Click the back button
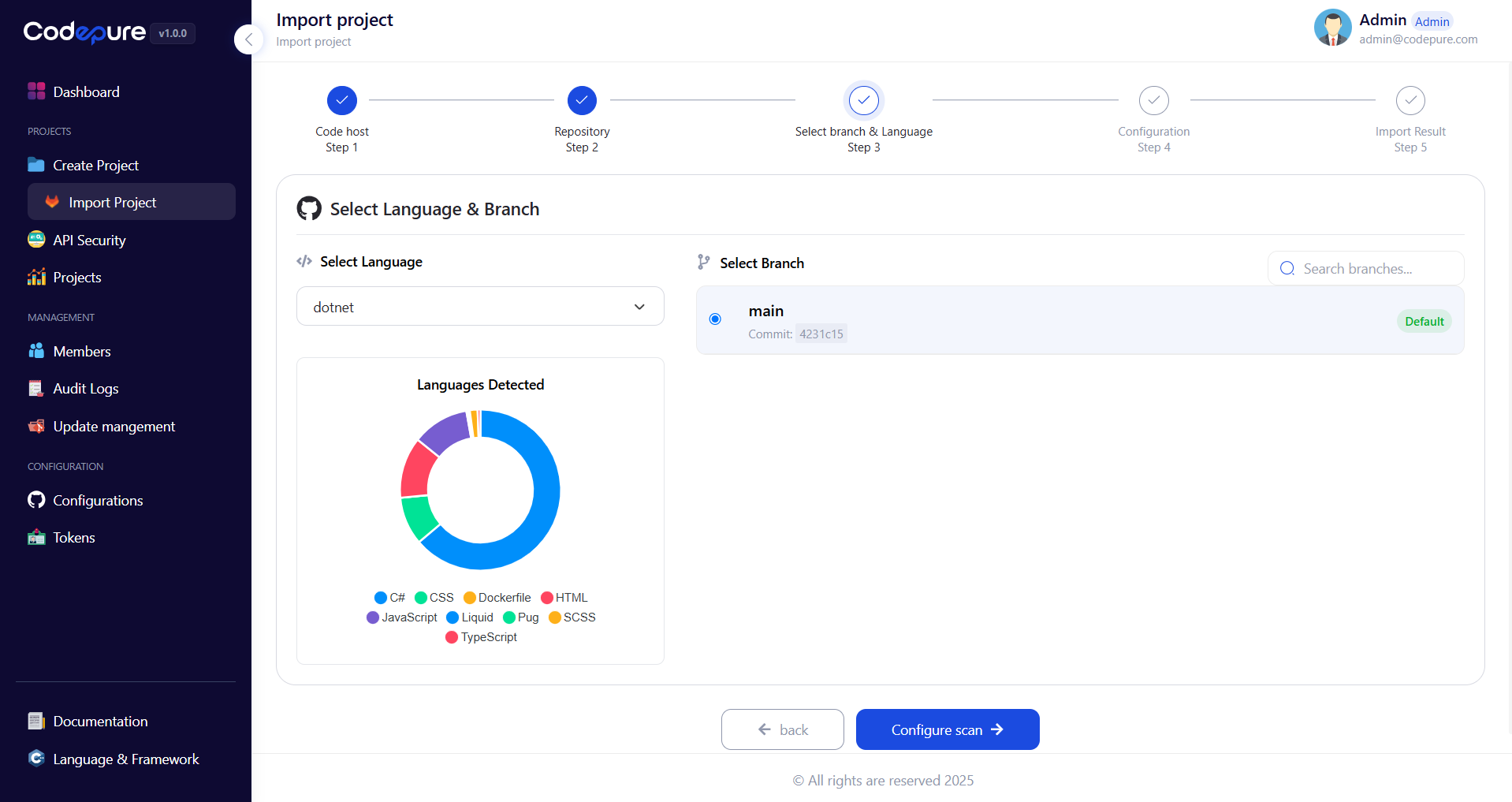Image resolution: width=1512 pixels, height=802 pixels. pyautogui.click(x=782, y=729)
